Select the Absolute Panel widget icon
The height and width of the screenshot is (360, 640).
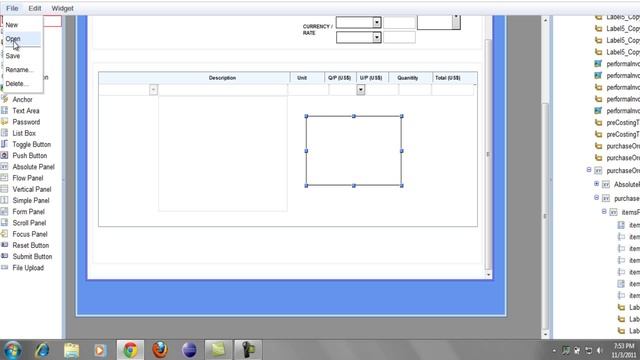(x=4, y=167)
